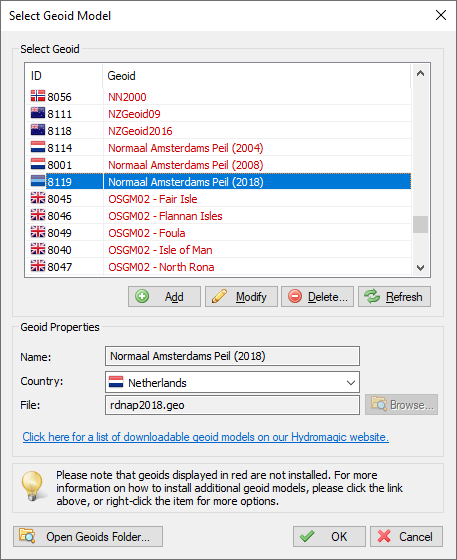The height and width of the screenshot is (560, 457).
Task: Open the Country dropdown showing Netherlands
Action: point(232,382)
